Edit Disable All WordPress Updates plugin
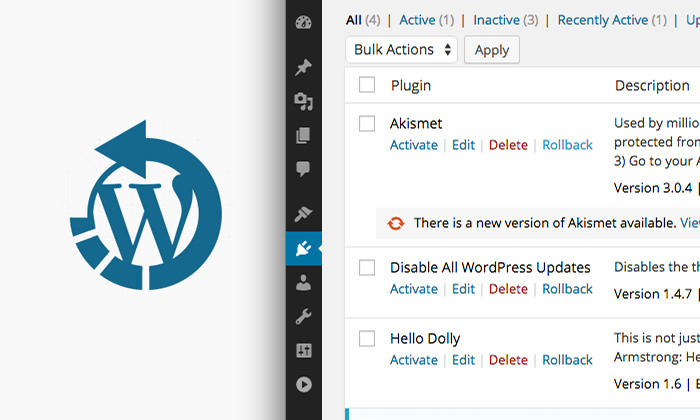Viewport: 700px width, 420px height. point(463,289)
